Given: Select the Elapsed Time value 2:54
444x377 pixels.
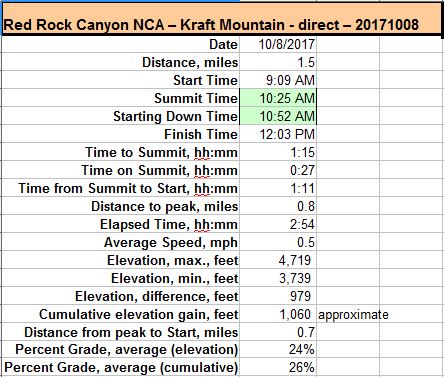Looking at the screenshot, I should click(278, 224).
